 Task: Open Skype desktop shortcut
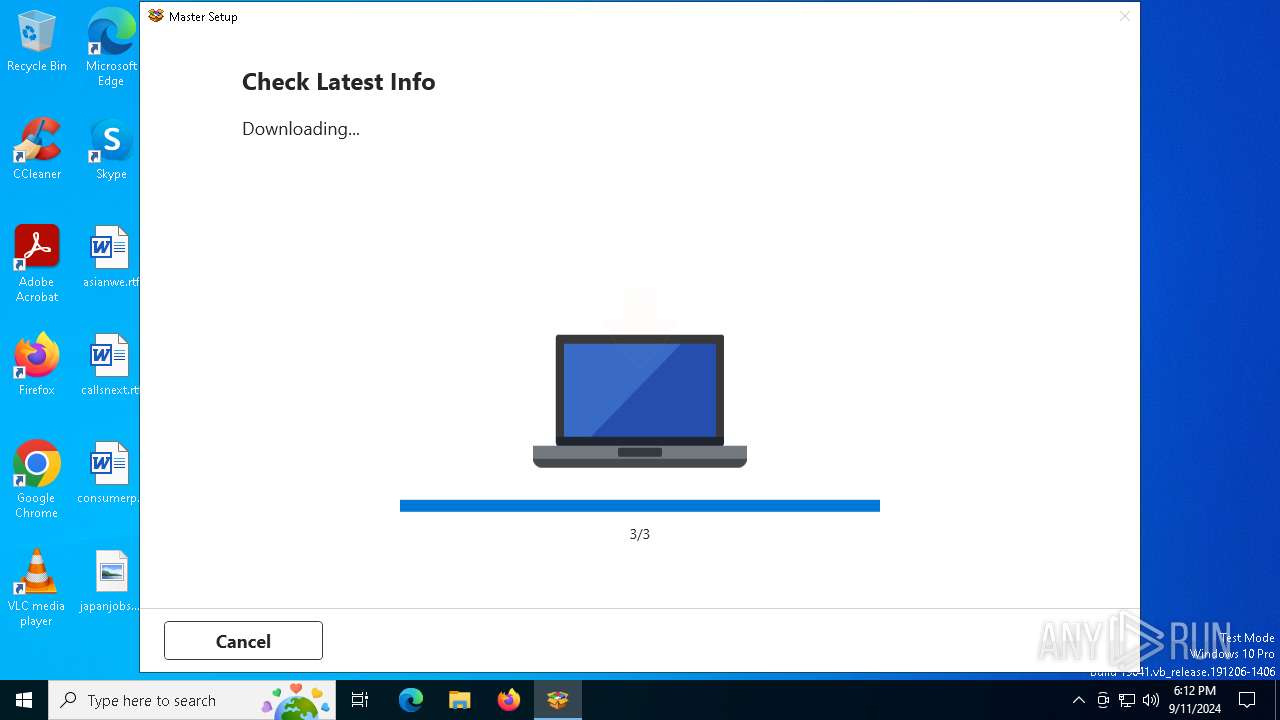(x=111, y=149)
